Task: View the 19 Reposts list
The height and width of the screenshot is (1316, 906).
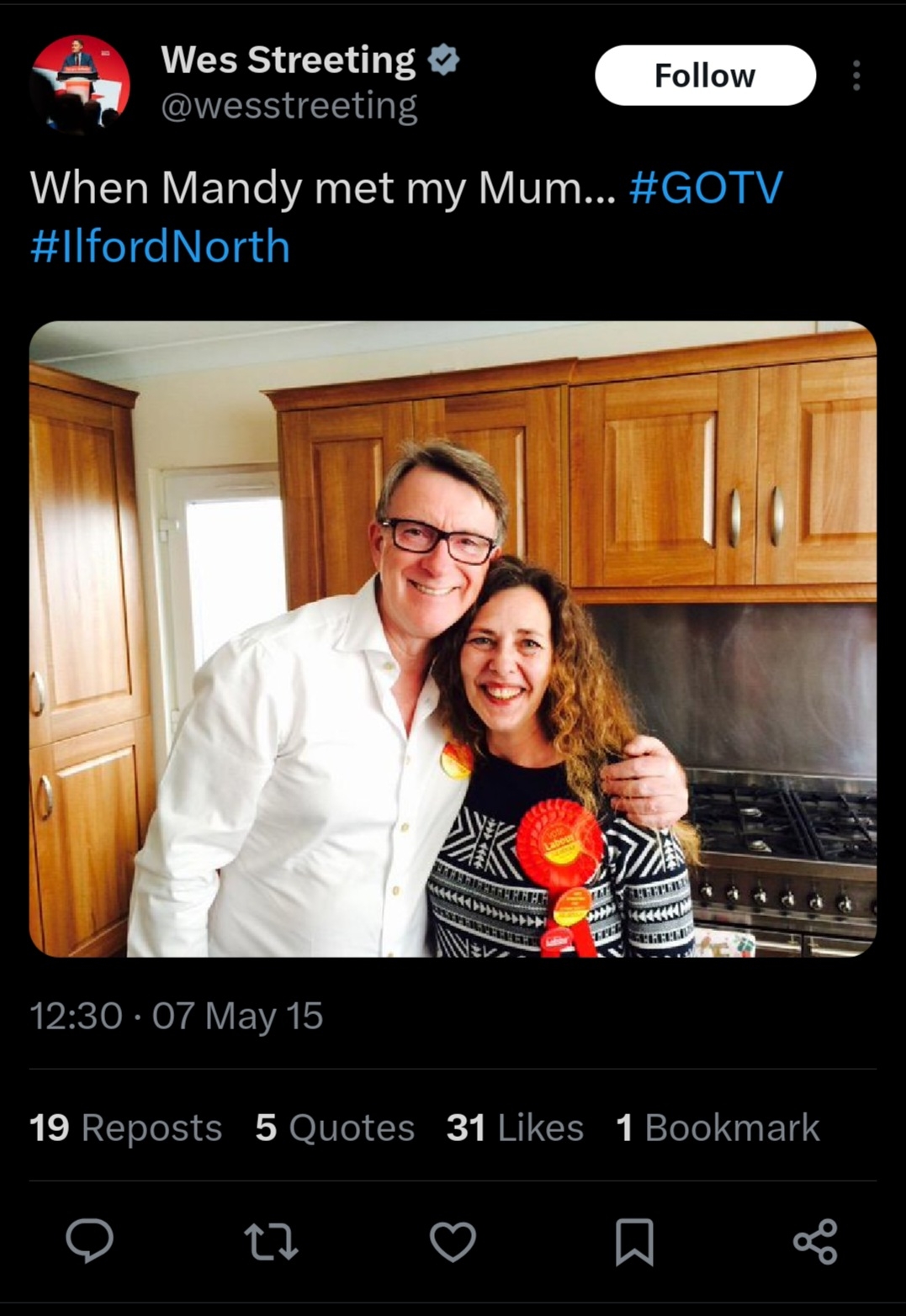Action: click(x=126, y=1128)
